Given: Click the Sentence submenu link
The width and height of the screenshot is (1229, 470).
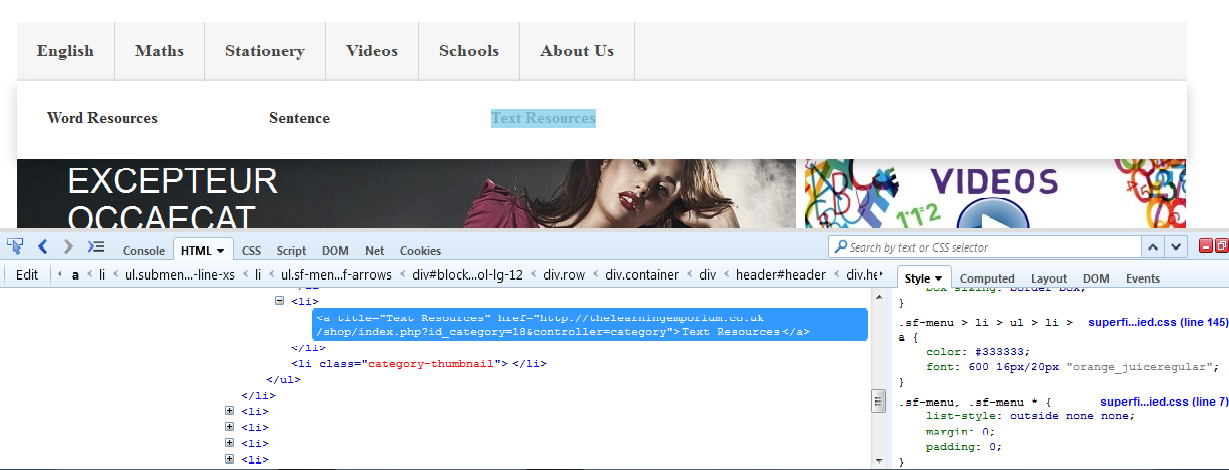Looking at the screenshot, I should coord(299,118).
